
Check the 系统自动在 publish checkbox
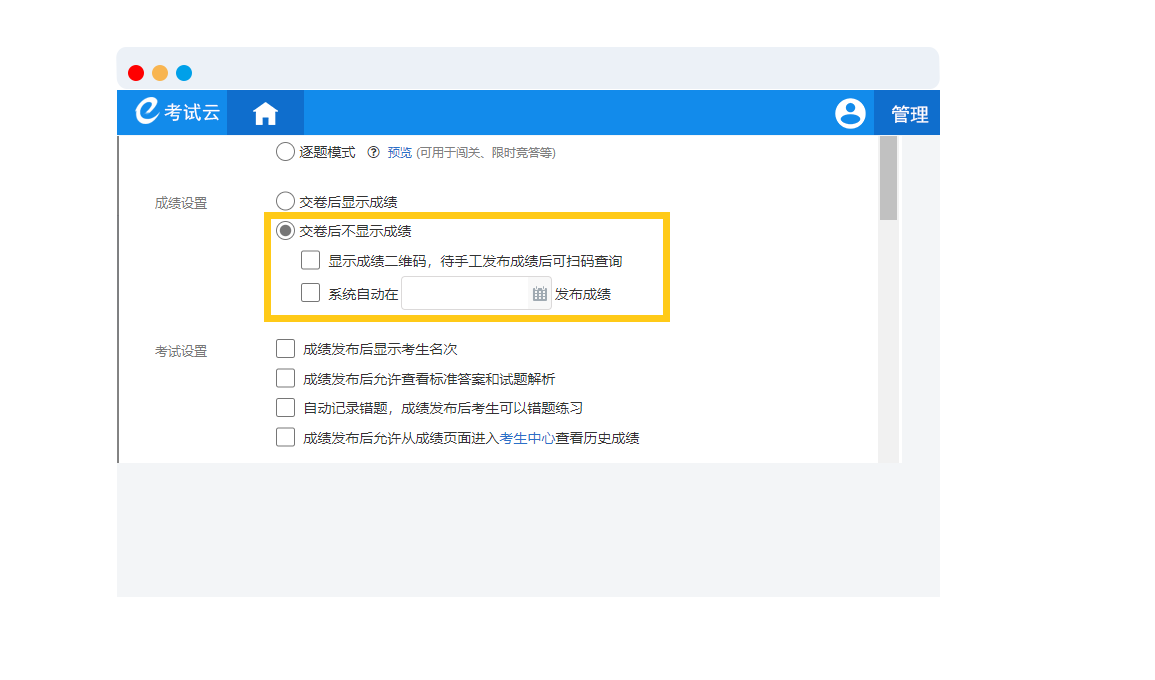click(x=311, y=294)
